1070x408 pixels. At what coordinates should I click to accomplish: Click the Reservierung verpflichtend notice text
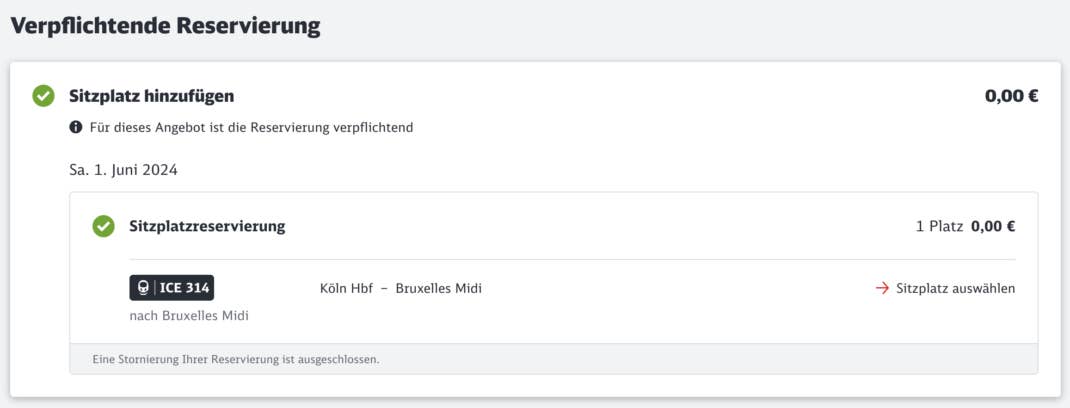tap(251, 128)
